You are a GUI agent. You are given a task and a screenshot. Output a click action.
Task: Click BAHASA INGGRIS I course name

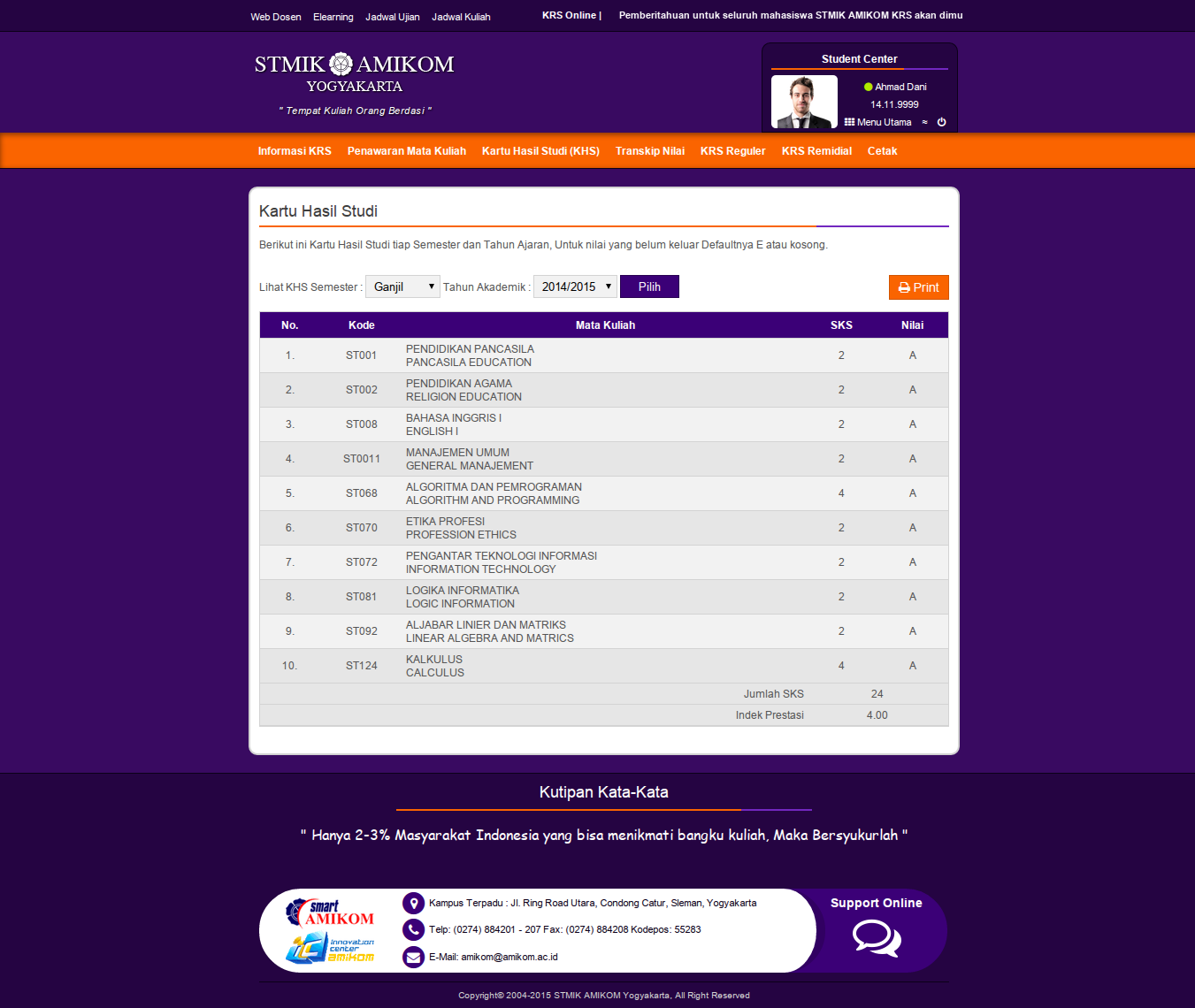pyautogui.click(x=454, y=418)
